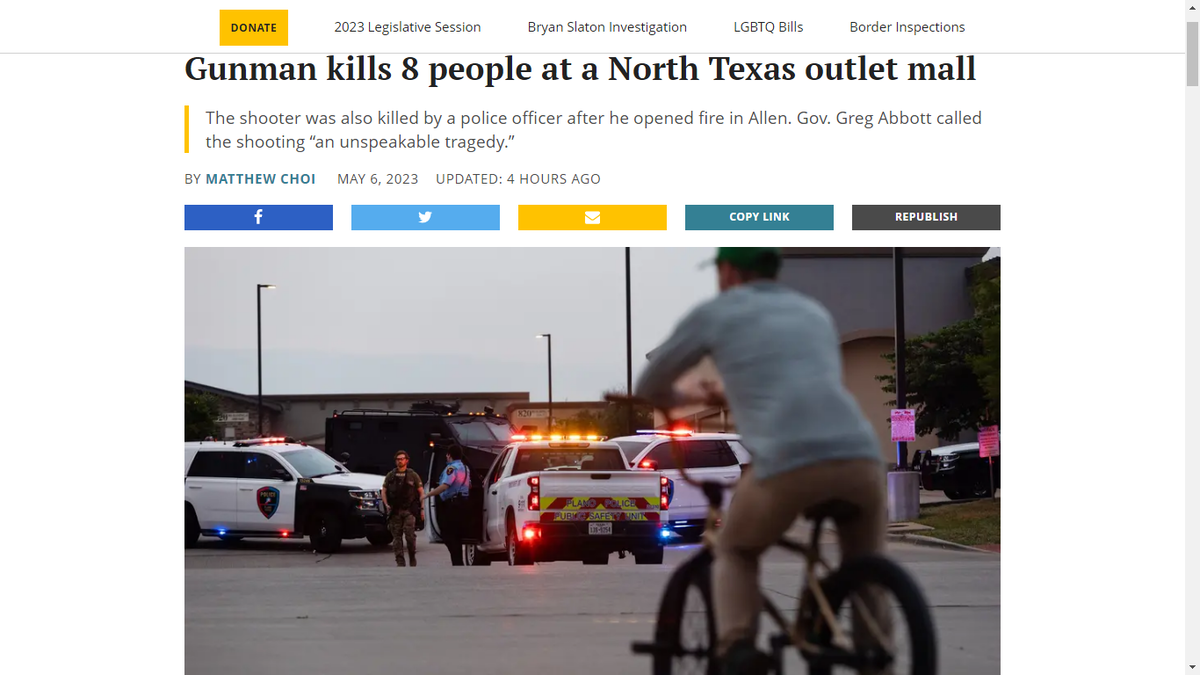Click the yellow DONATE button

pos(254,27)
